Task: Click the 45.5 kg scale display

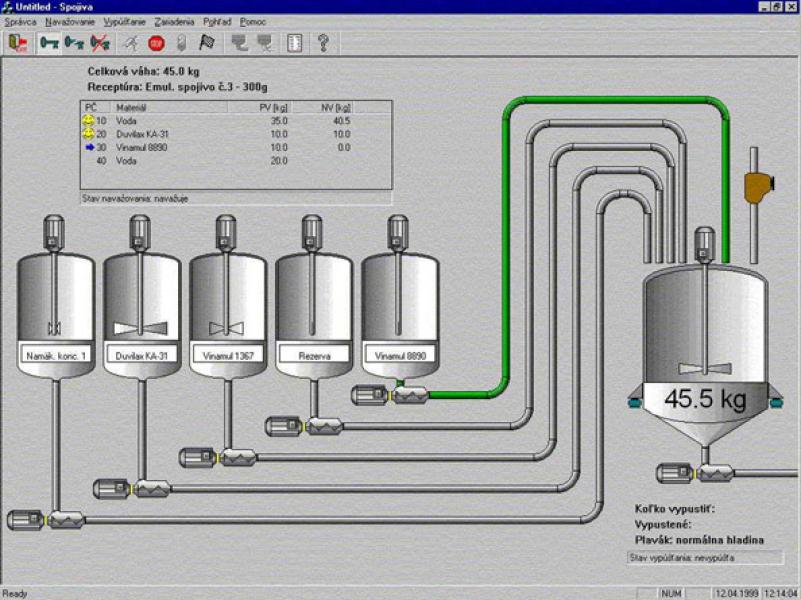Action: 705,399
